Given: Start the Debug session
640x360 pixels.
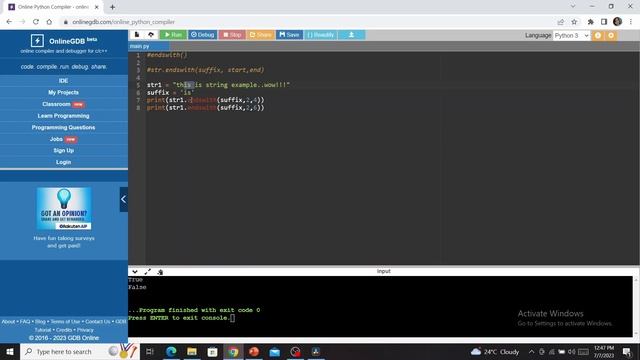Looking at the screenshot, I should click(x=202, y=35).
